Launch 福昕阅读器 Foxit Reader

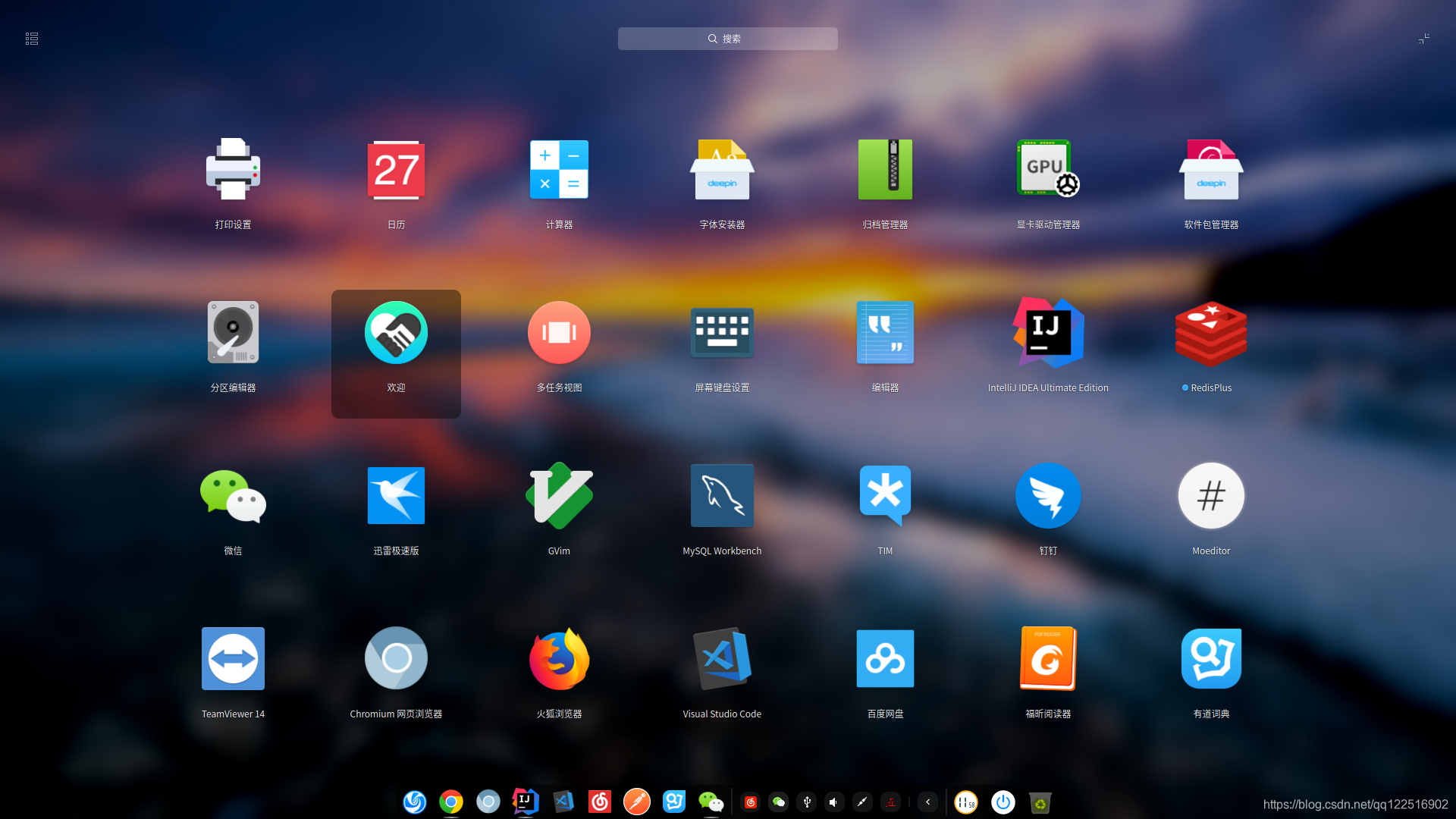point(1048,658)
